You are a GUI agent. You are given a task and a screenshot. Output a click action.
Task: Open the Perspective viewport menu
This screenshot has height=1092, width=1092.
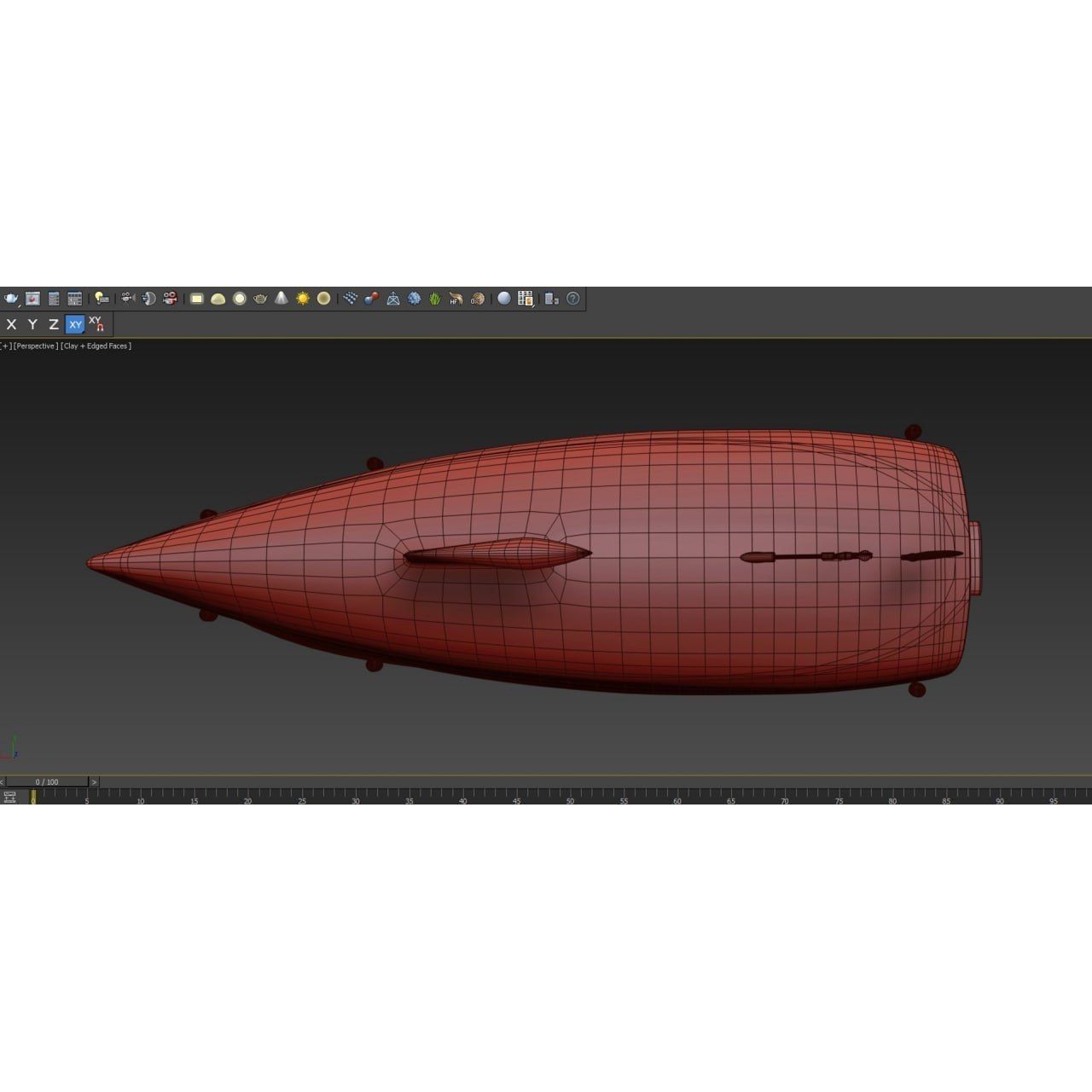pyautogui.click(x=34, y=346)
